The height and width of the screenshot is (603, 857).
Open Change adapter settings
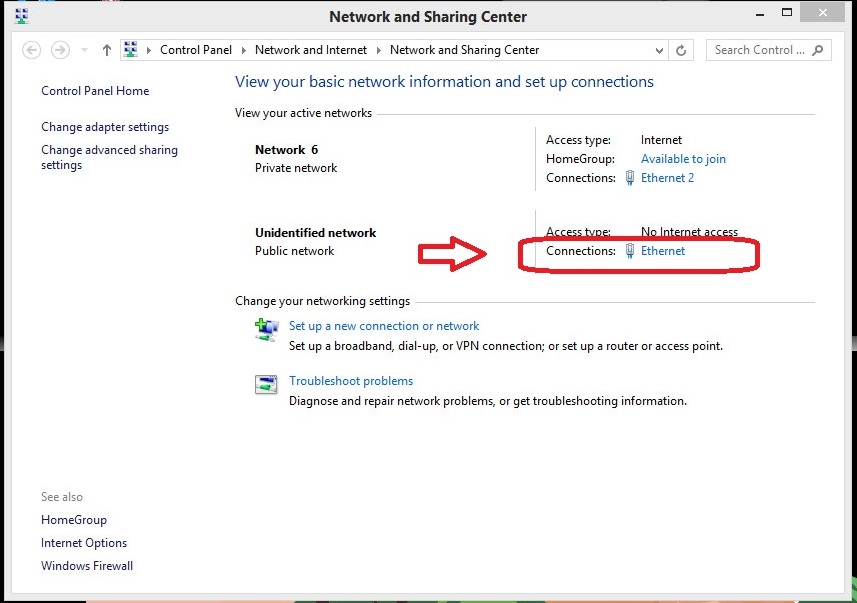click(105, 127)
